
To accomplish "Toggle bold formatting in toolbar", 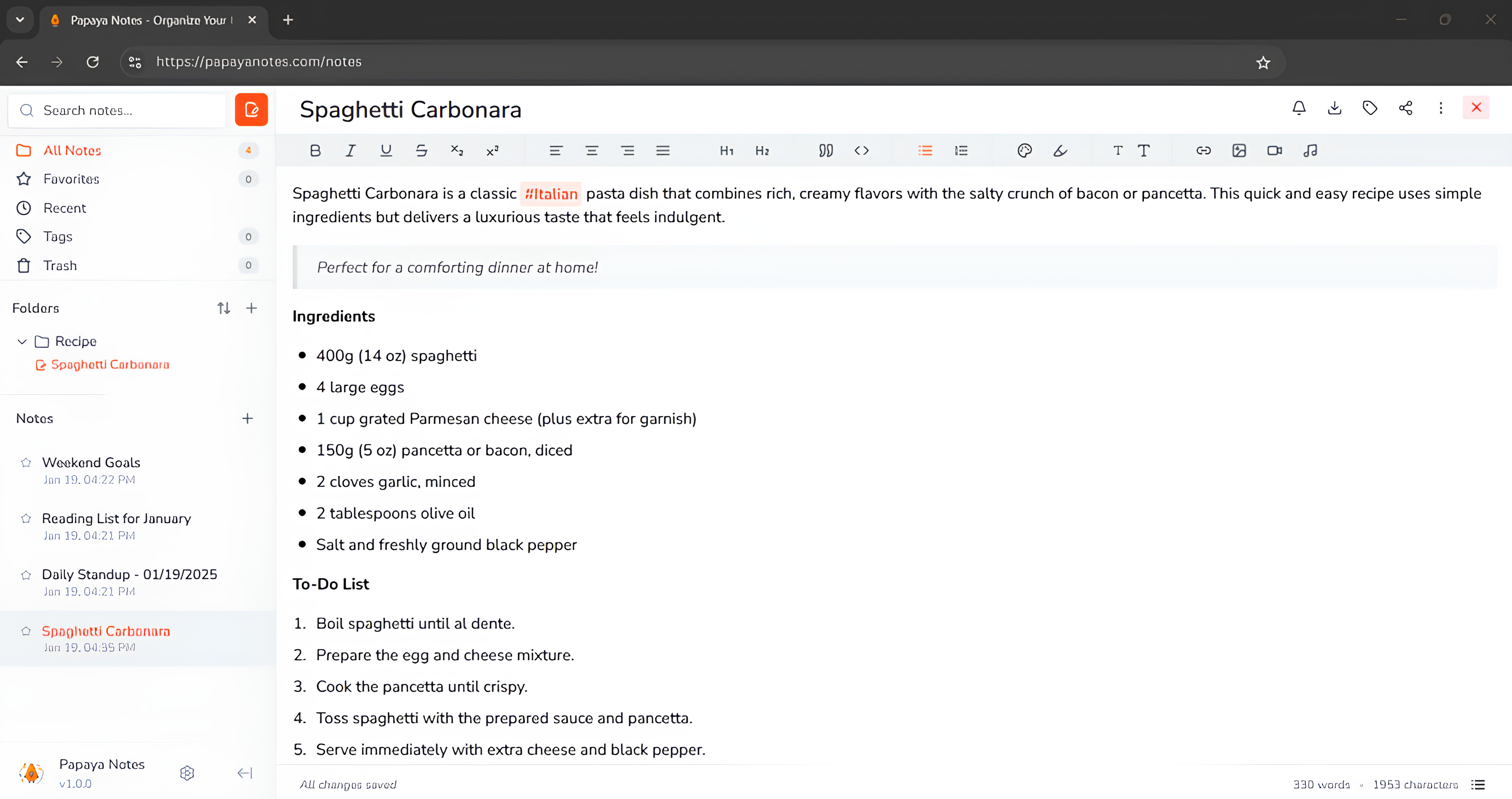I will click(x=315, y=151).
